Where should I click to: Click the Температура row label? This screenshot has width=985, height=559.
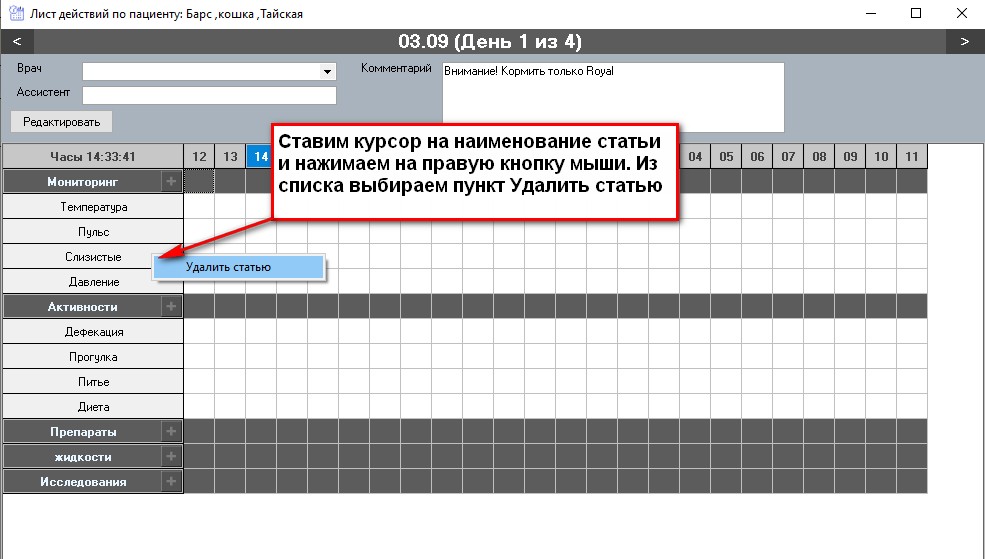93,207
